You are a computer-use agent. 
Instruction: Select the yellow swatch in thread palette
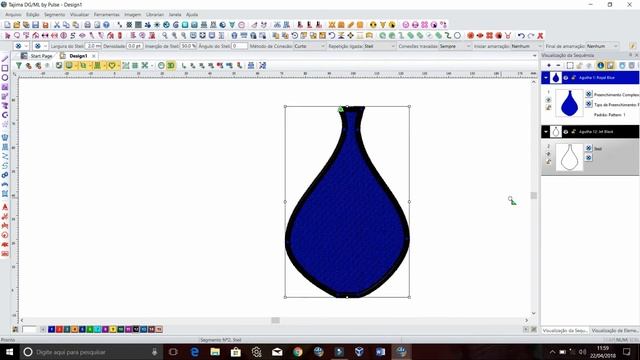tap(113, 329)
